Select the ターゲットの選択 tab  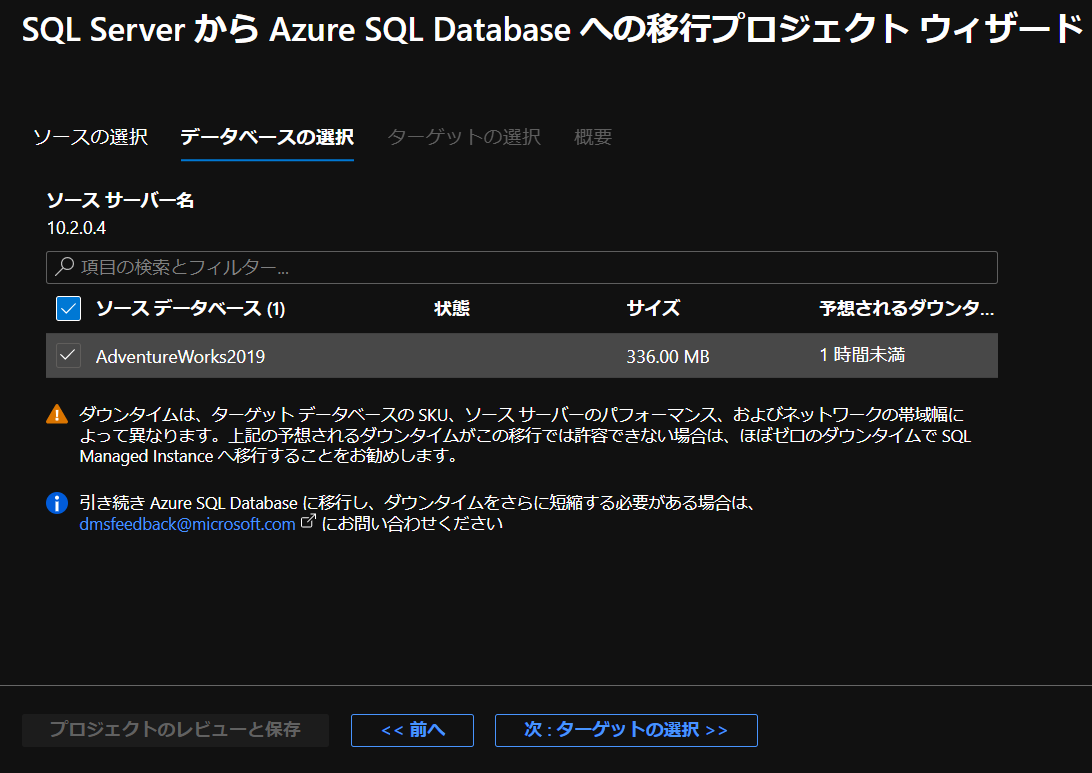click(463, 137)
